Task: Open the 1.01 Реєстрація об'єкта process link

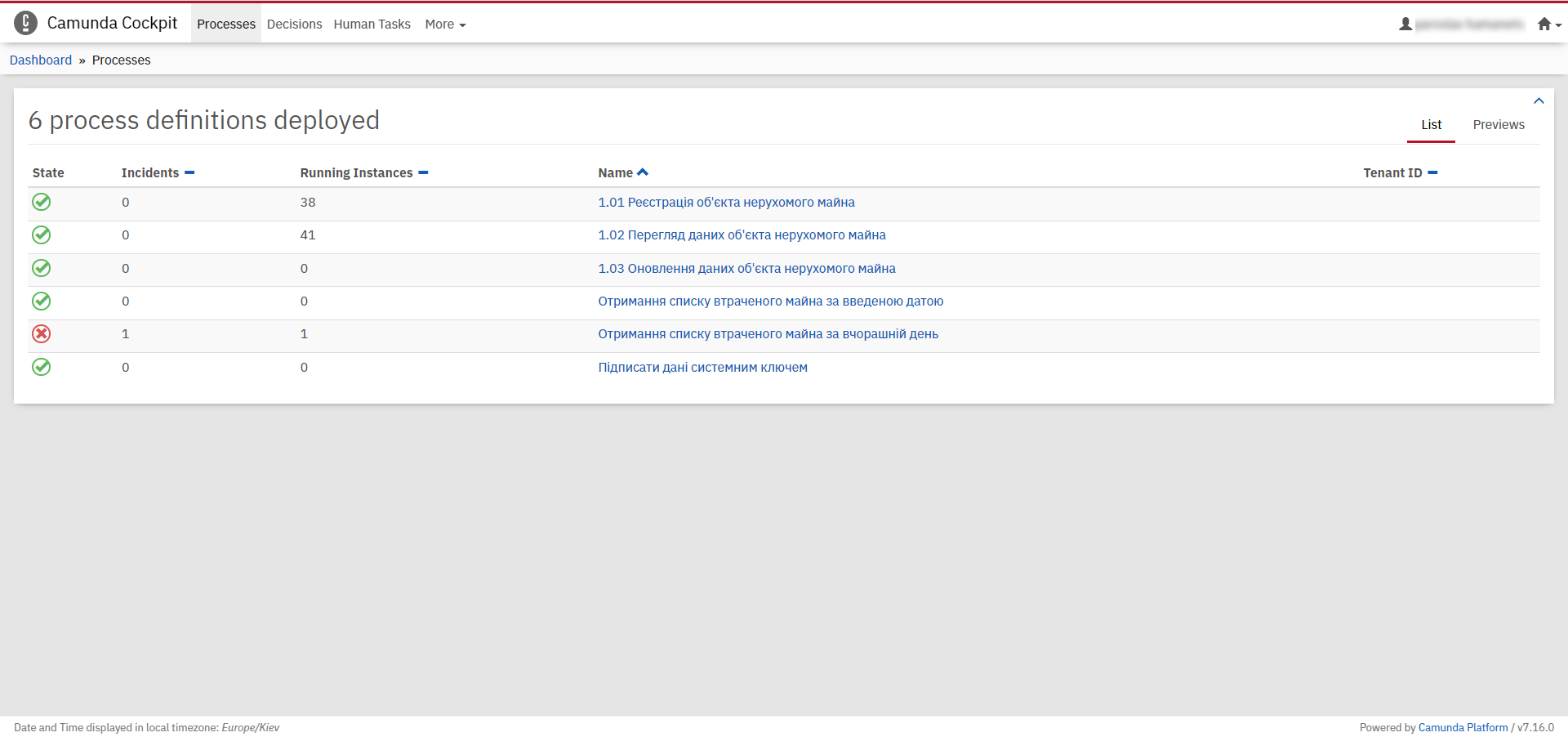Action: [x=726, y=202]
